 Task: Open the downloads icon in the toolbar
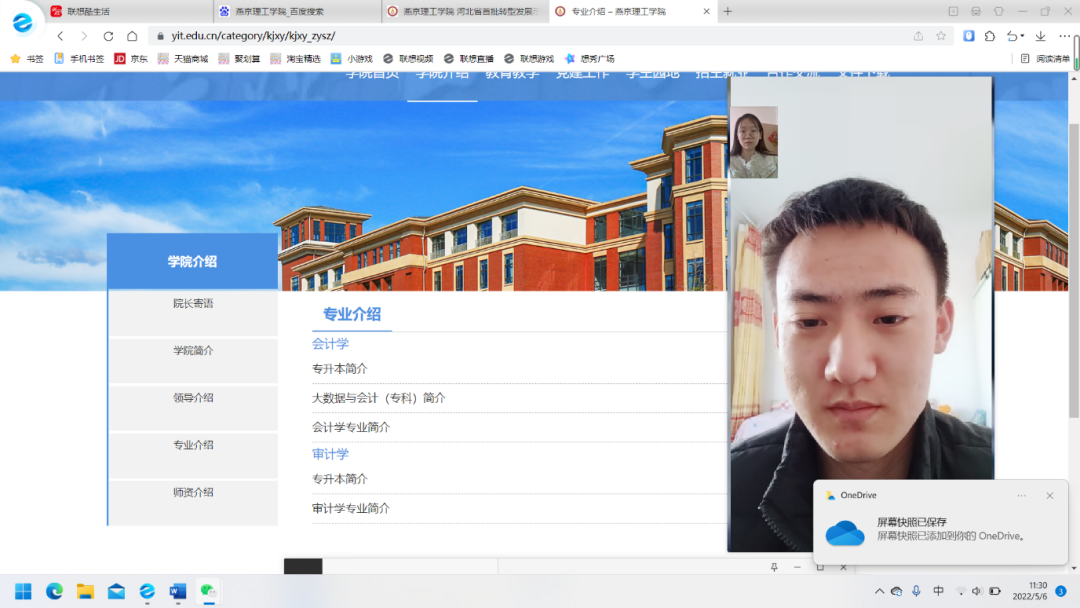(x=1040, y=36)
